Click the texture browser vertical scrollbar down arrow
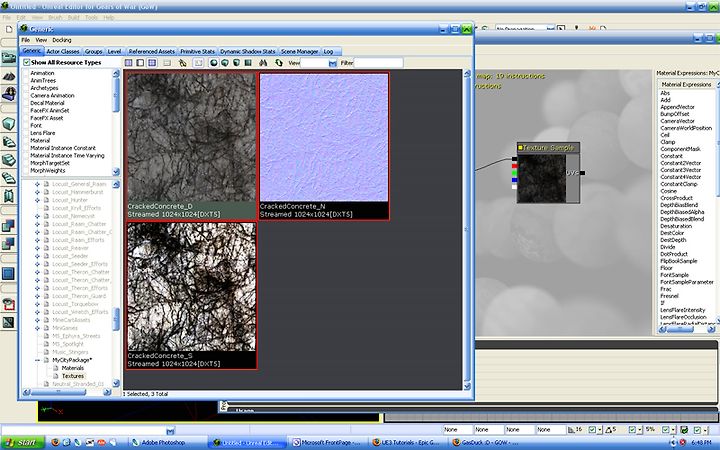The width and height of the screenshot is (720, 450). pyautogui.click(x=467, y=387)
